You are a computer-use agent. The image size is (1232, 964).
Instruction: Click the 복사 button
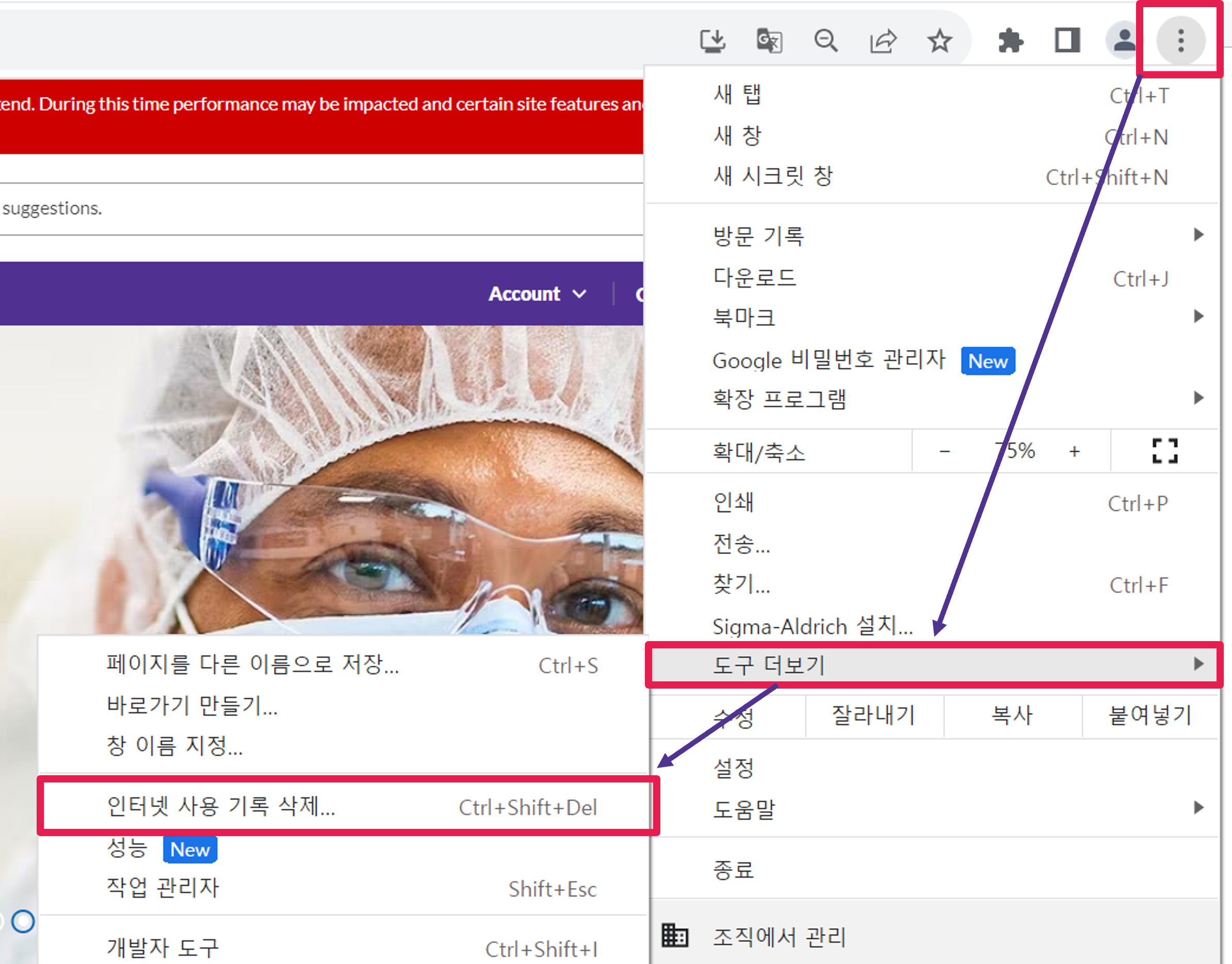[x=1012, y=716]
